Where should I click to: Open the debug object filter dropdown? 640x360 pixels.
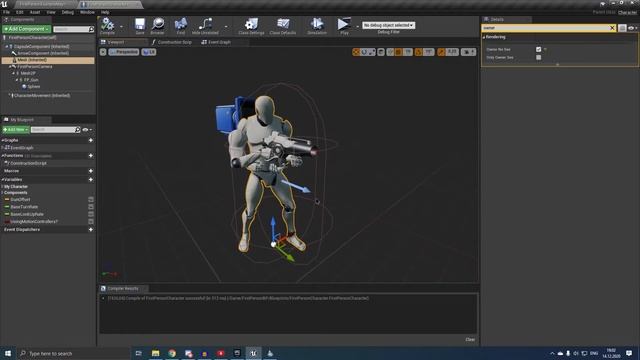pos(389,25)
